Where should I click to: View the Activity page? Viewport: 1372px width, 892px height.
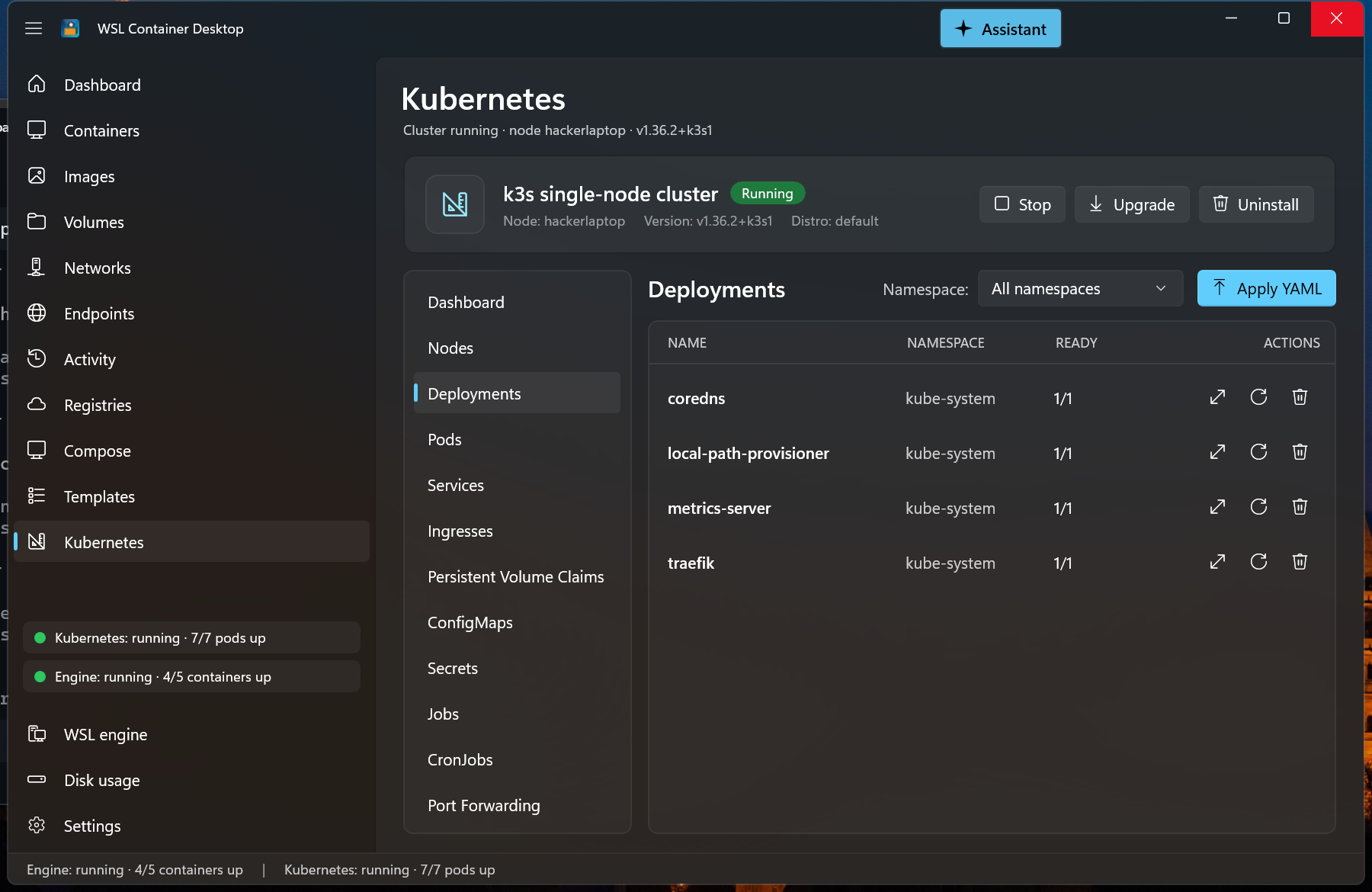[x=191, y=359]
